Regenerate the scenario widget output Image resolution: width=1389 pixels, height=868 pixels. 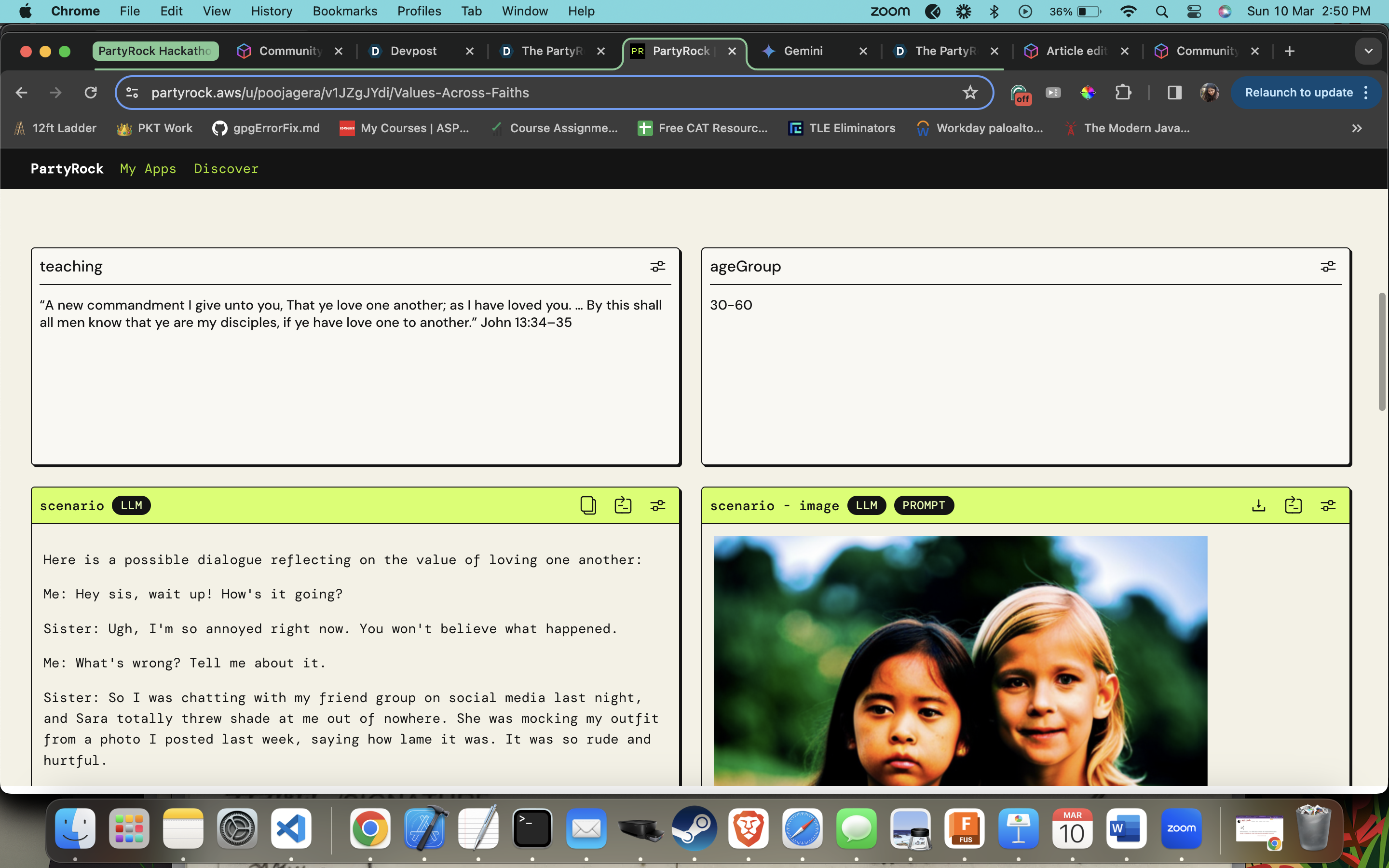pyautogui.click(x=623, y=505)
